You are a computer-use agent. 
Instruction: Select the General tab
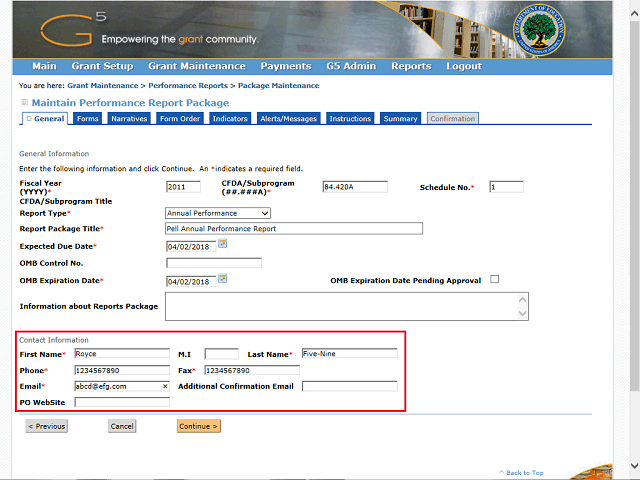pos(45,118)
